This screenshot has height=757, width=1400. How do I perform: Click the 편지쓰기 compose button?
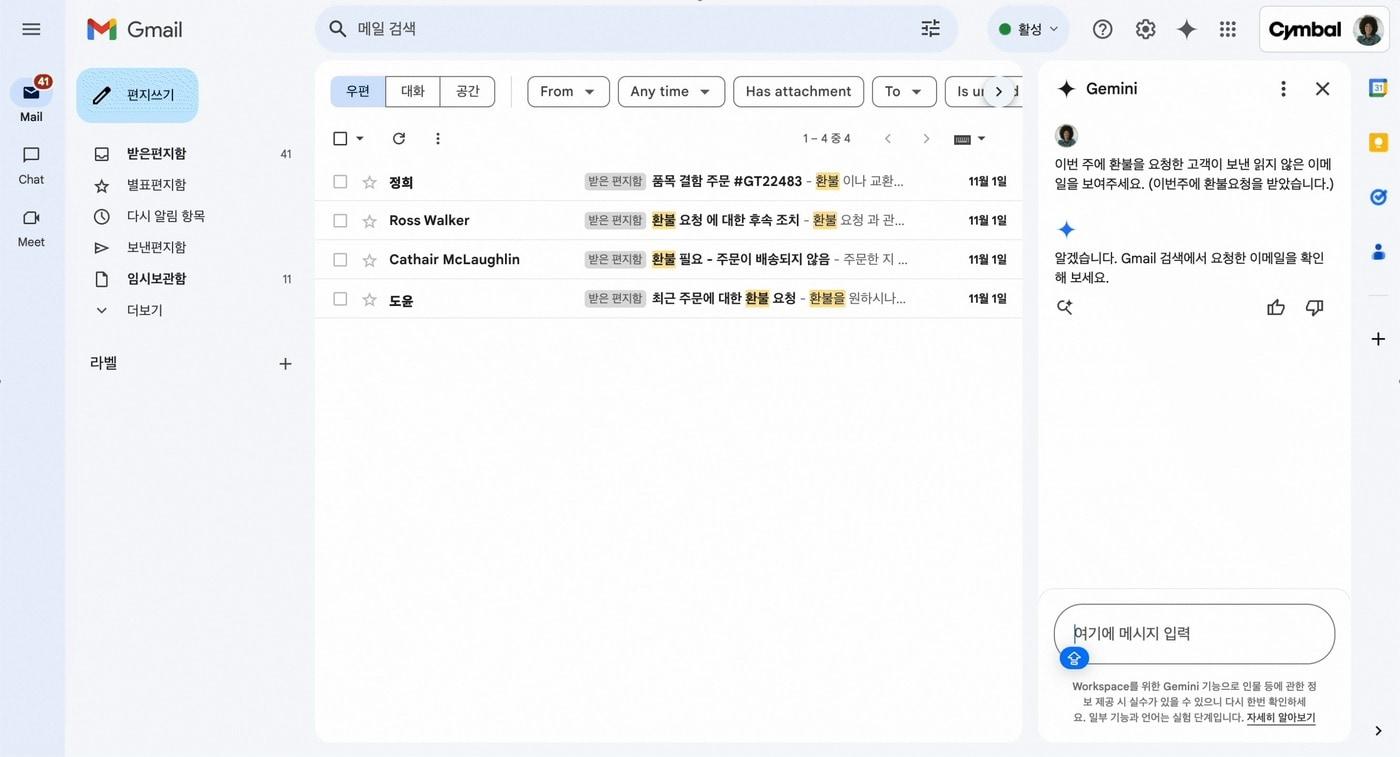(x=137, y=95)
